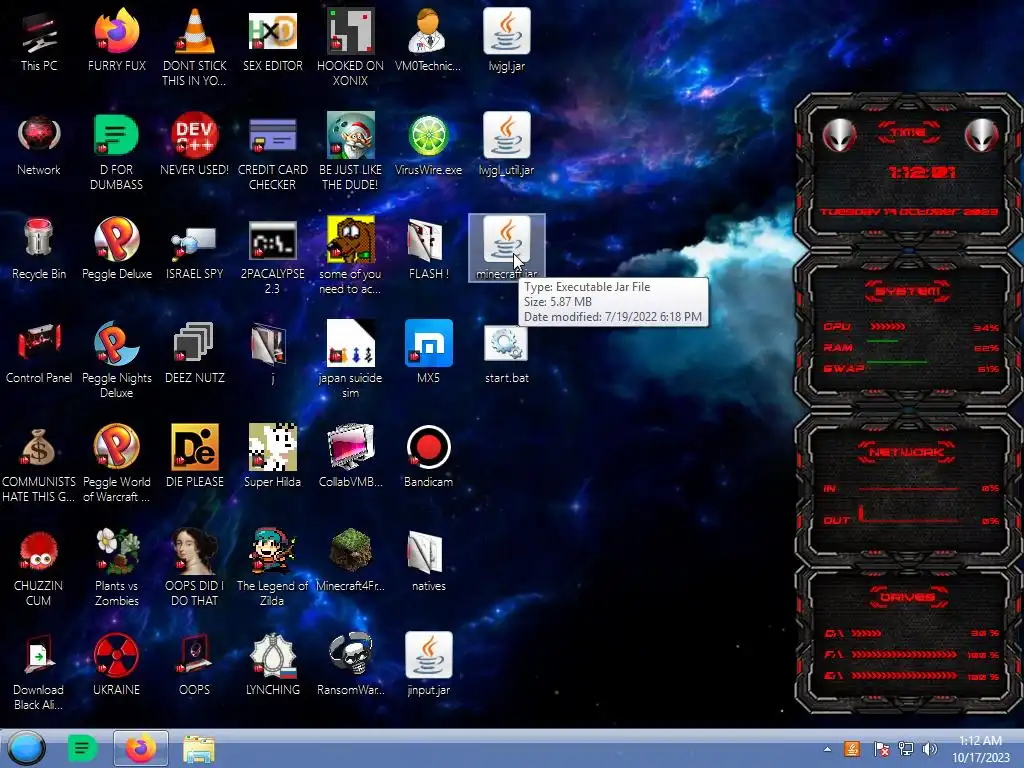Open Action Center flag tray icon
This screenshot has height=768, width=1024.
[x=881, y=749]
